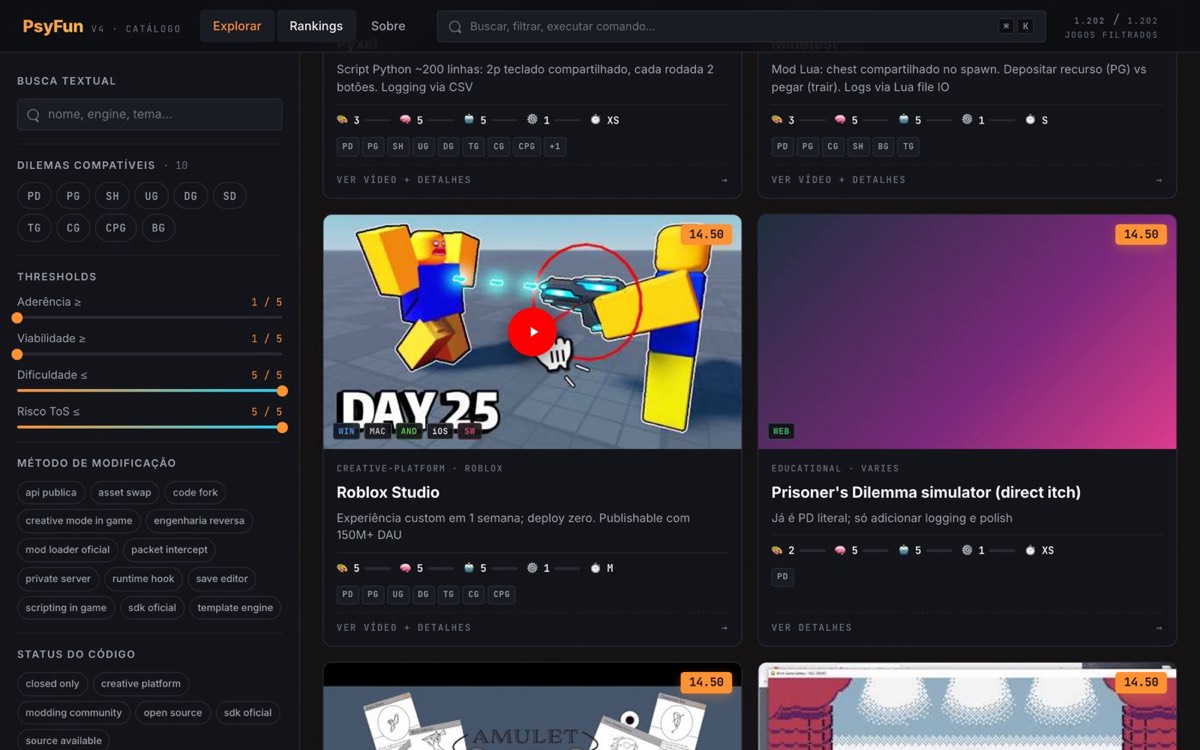Click the gear score icon on Prisoner's Dilemma card

point(967,550)
